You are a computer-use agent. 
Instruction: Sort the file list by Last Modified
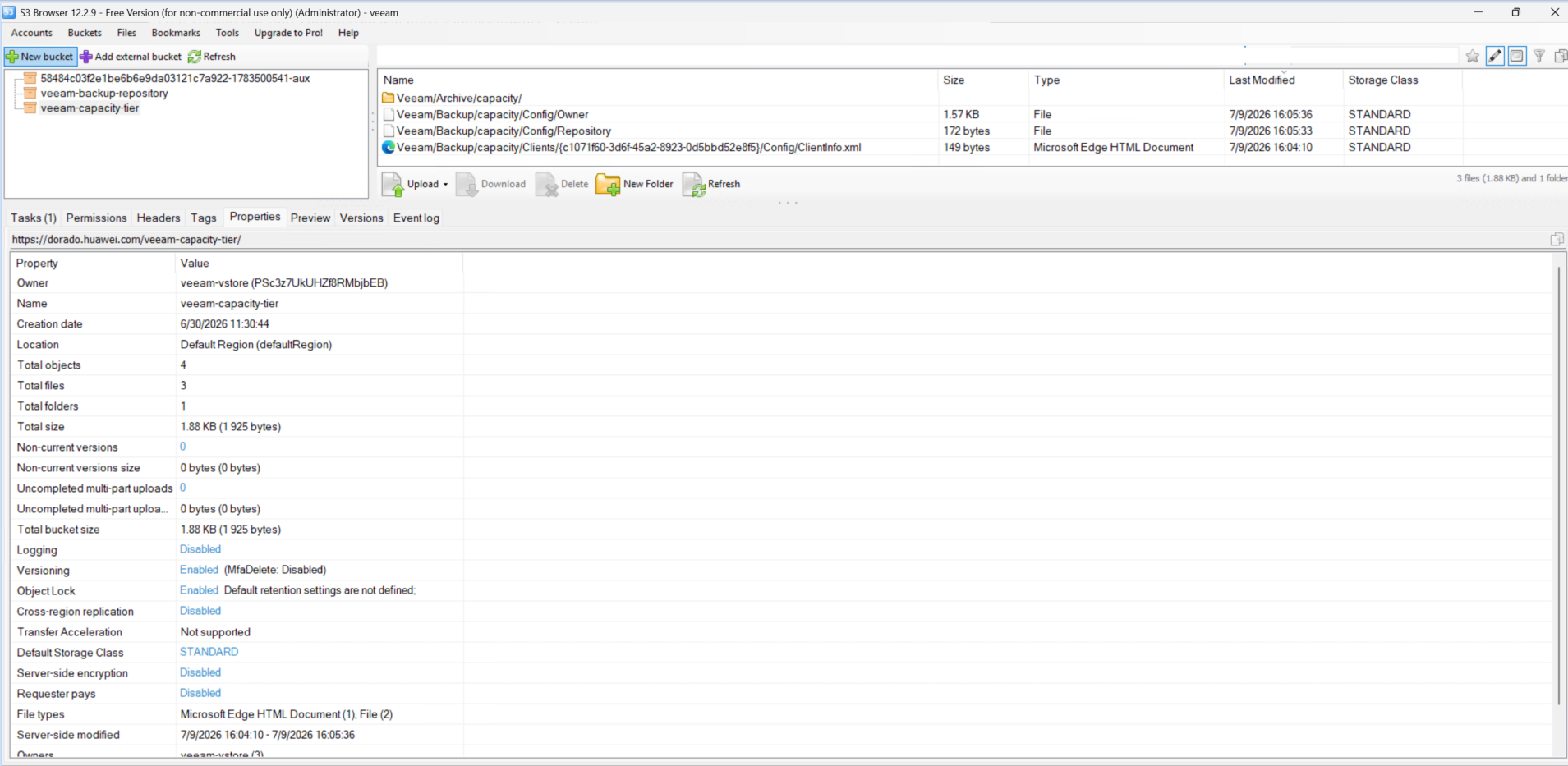[1284, 80]
